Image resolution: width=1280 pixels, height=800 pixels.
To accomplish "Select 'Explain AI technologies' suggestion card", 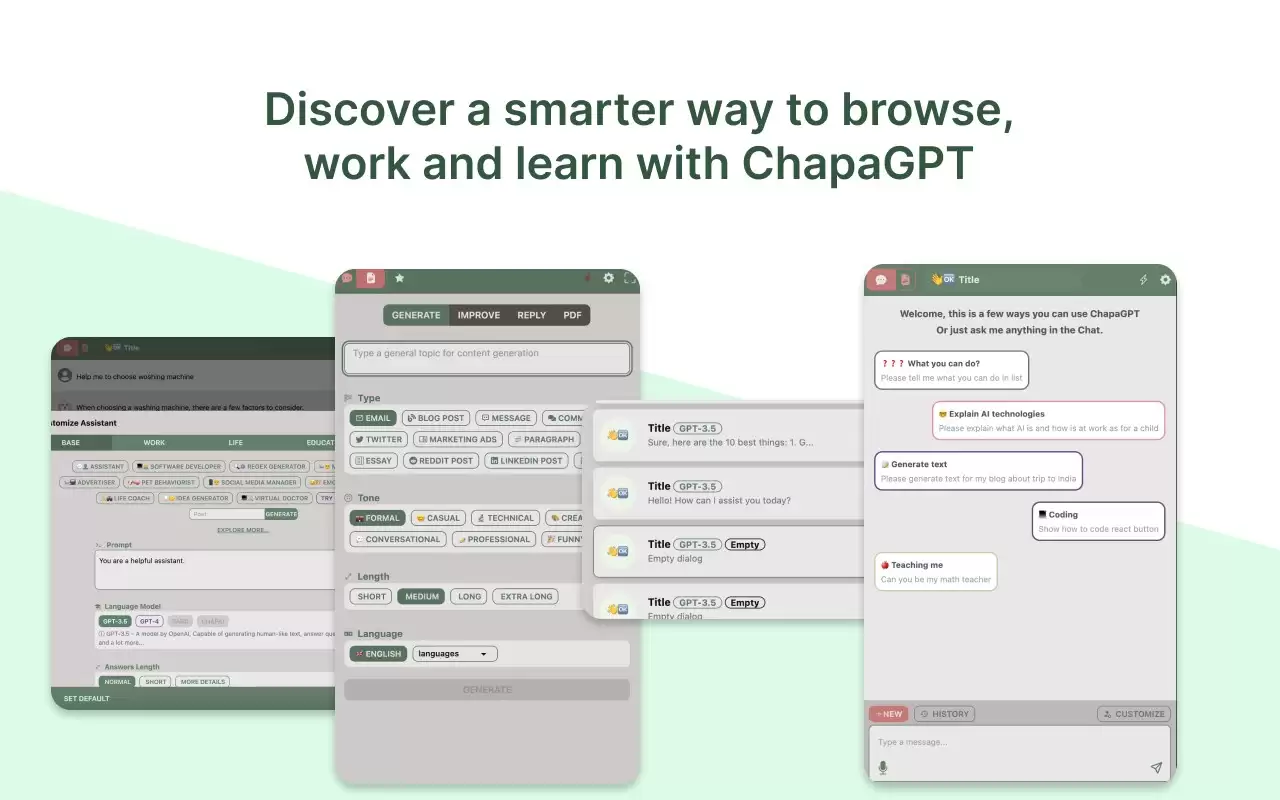I will pyautogui.click(x=1049, y=420).
